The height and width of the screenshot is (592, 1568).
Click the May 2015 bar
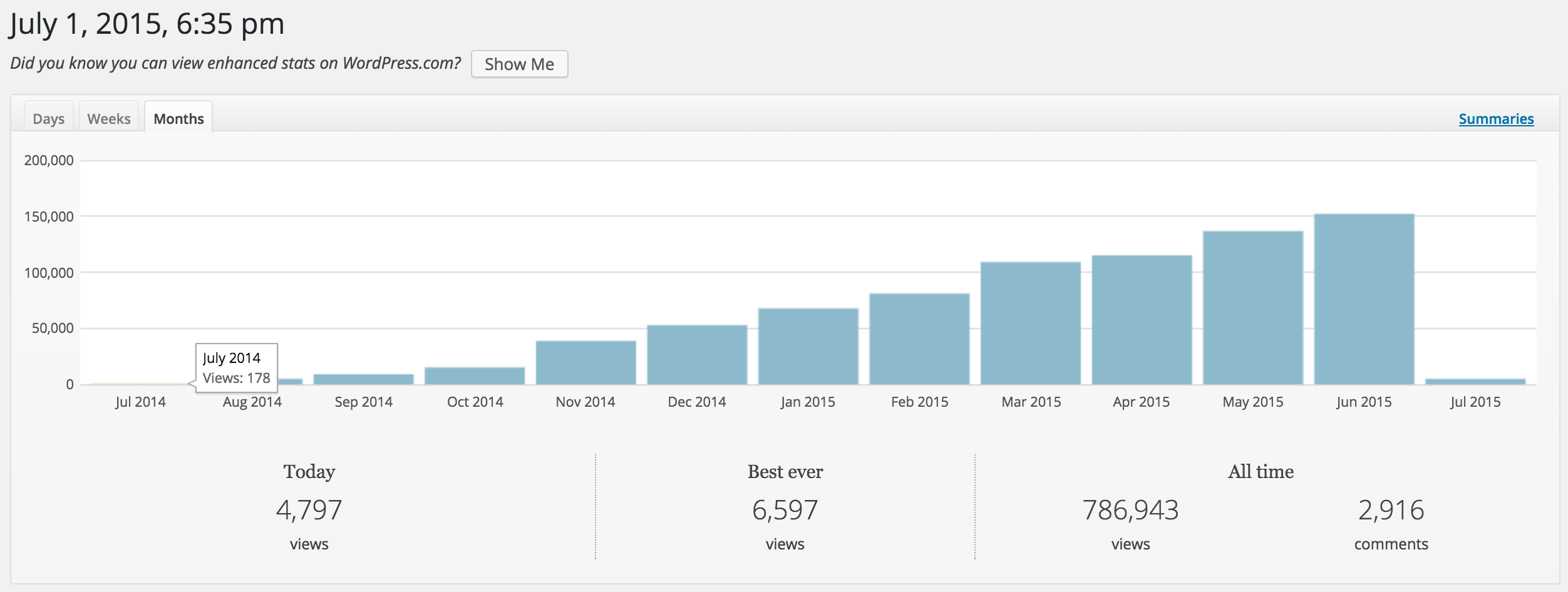(1253, 308)
